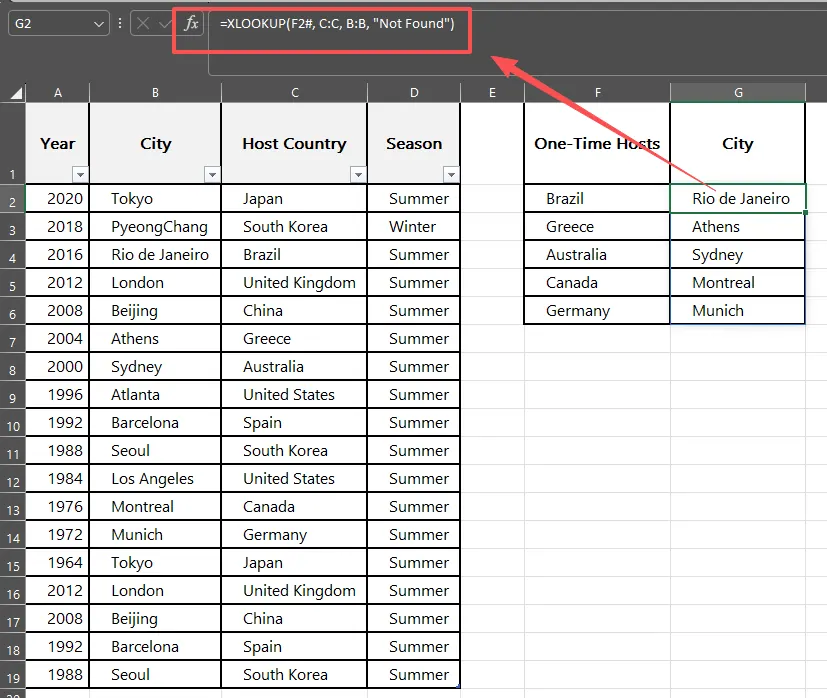Screen dimensions: 827x698
Task: Select the Brazil cell under One-Time Hosts
Action: [x=597, y=198]
